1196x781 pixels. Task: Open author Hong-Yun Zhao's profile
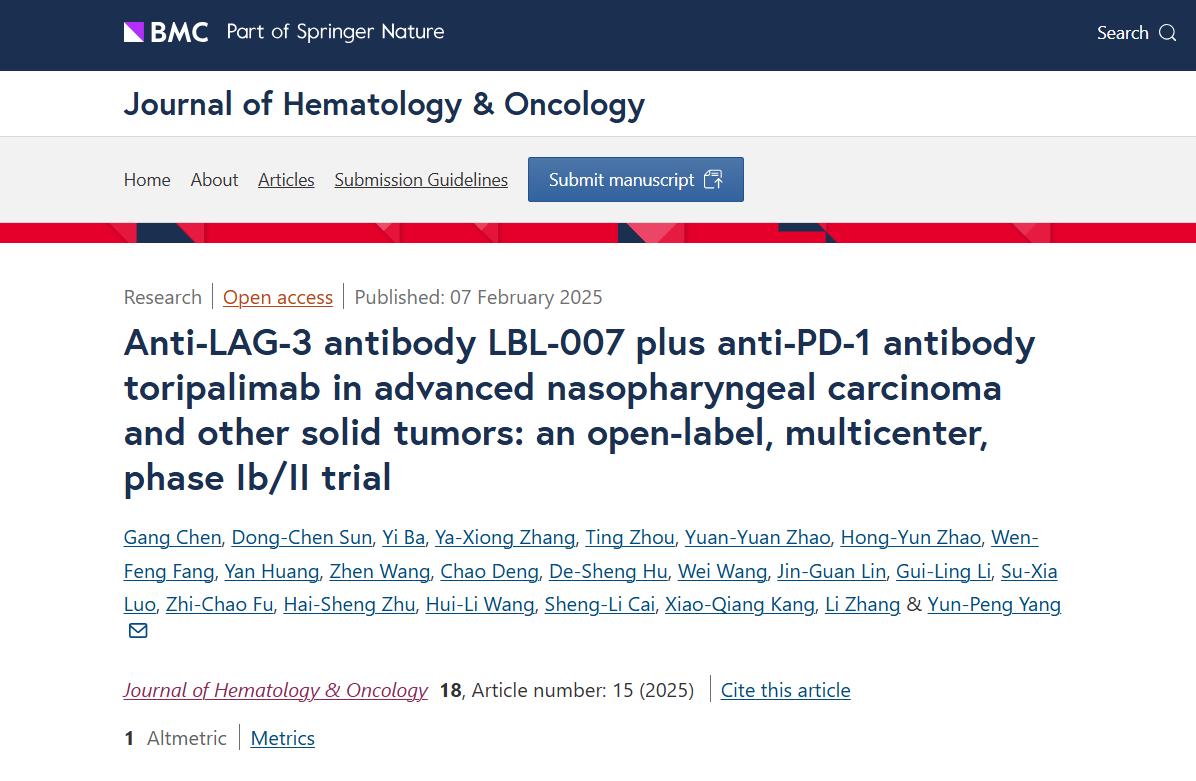911,538
